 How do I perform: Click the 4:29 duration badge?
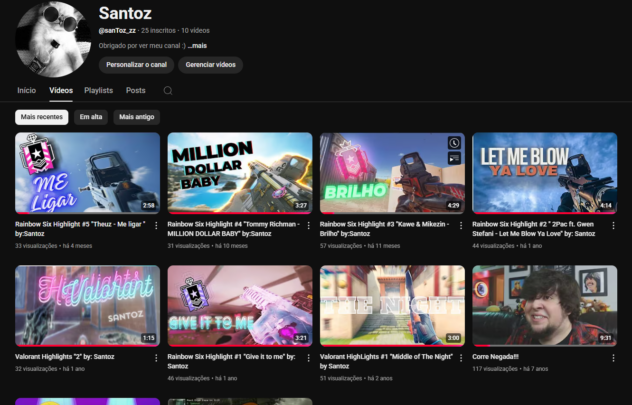453,206
